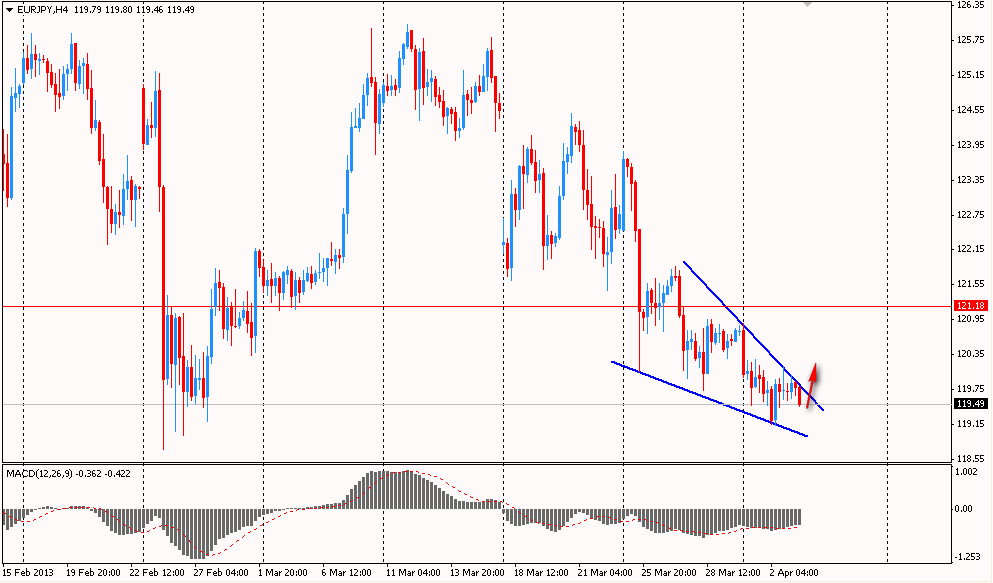This screenshot has width=993, height=583.
Task: Click the 120.95 price axis label
Action: tap(971, 319)
